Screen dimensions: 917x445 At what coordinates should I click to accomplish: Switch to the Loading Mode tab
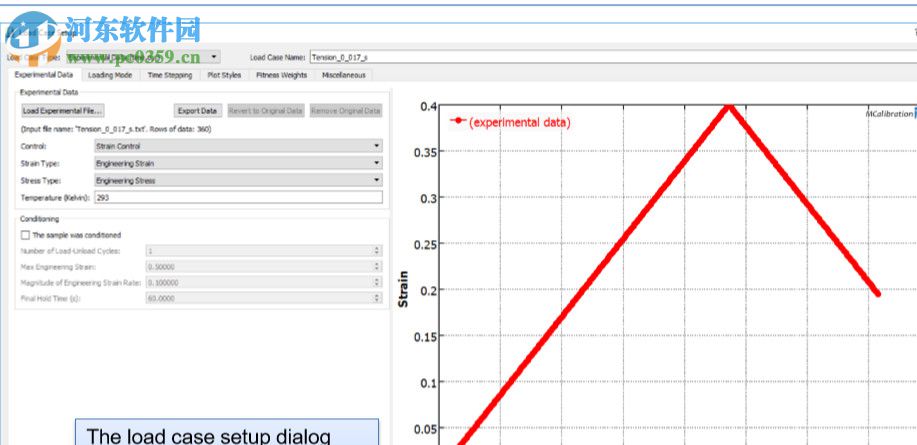click(x=110, y=75)
